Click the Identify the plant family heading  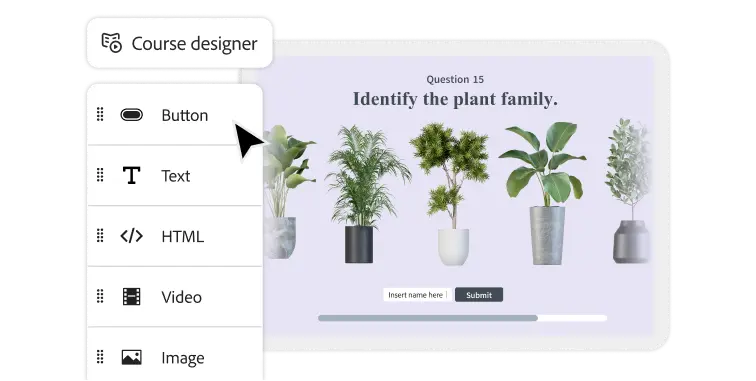[x=455, y=99]
